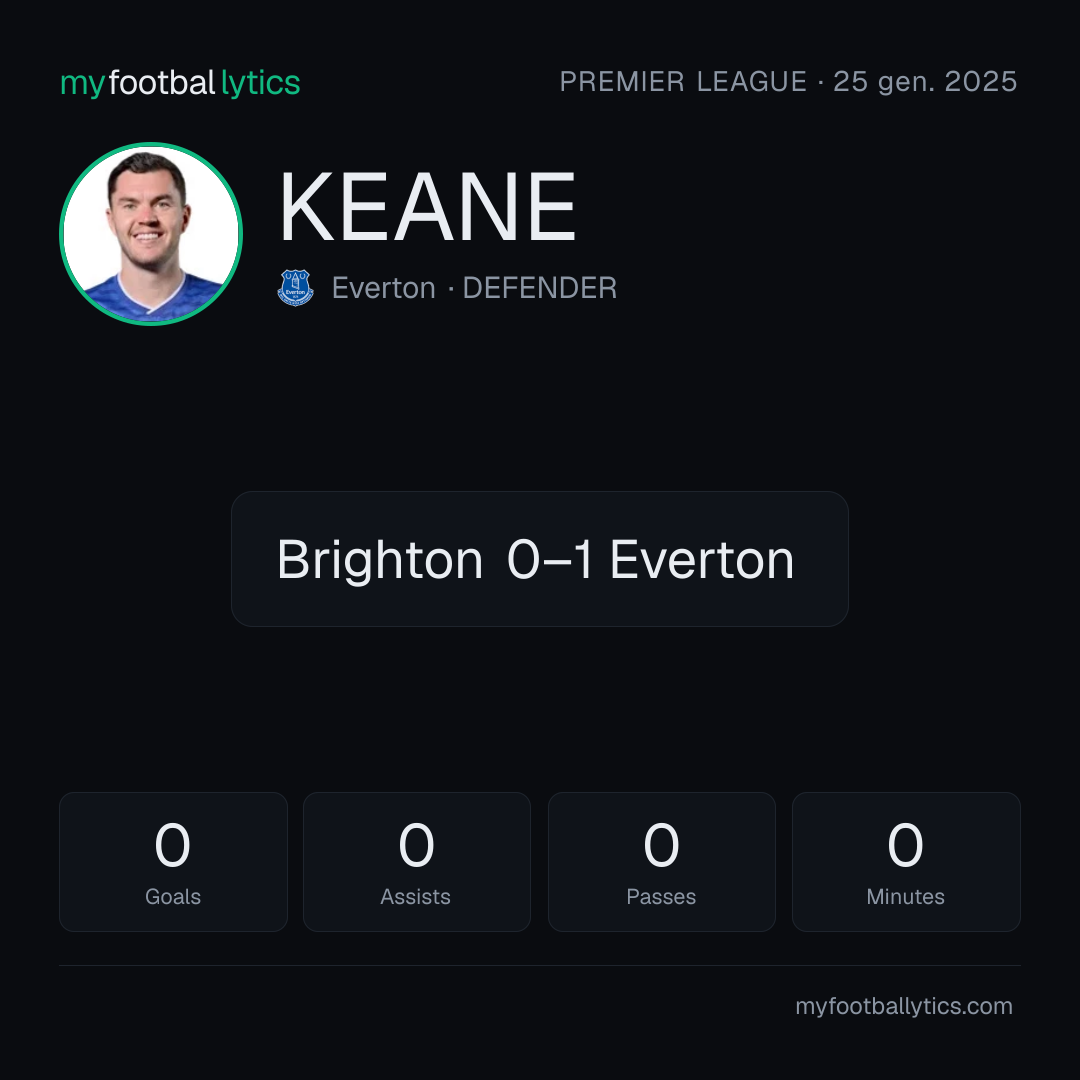Screen dimensions: 1080x1080
Task: Select the Minutes stat card
Action: point(906,862)
